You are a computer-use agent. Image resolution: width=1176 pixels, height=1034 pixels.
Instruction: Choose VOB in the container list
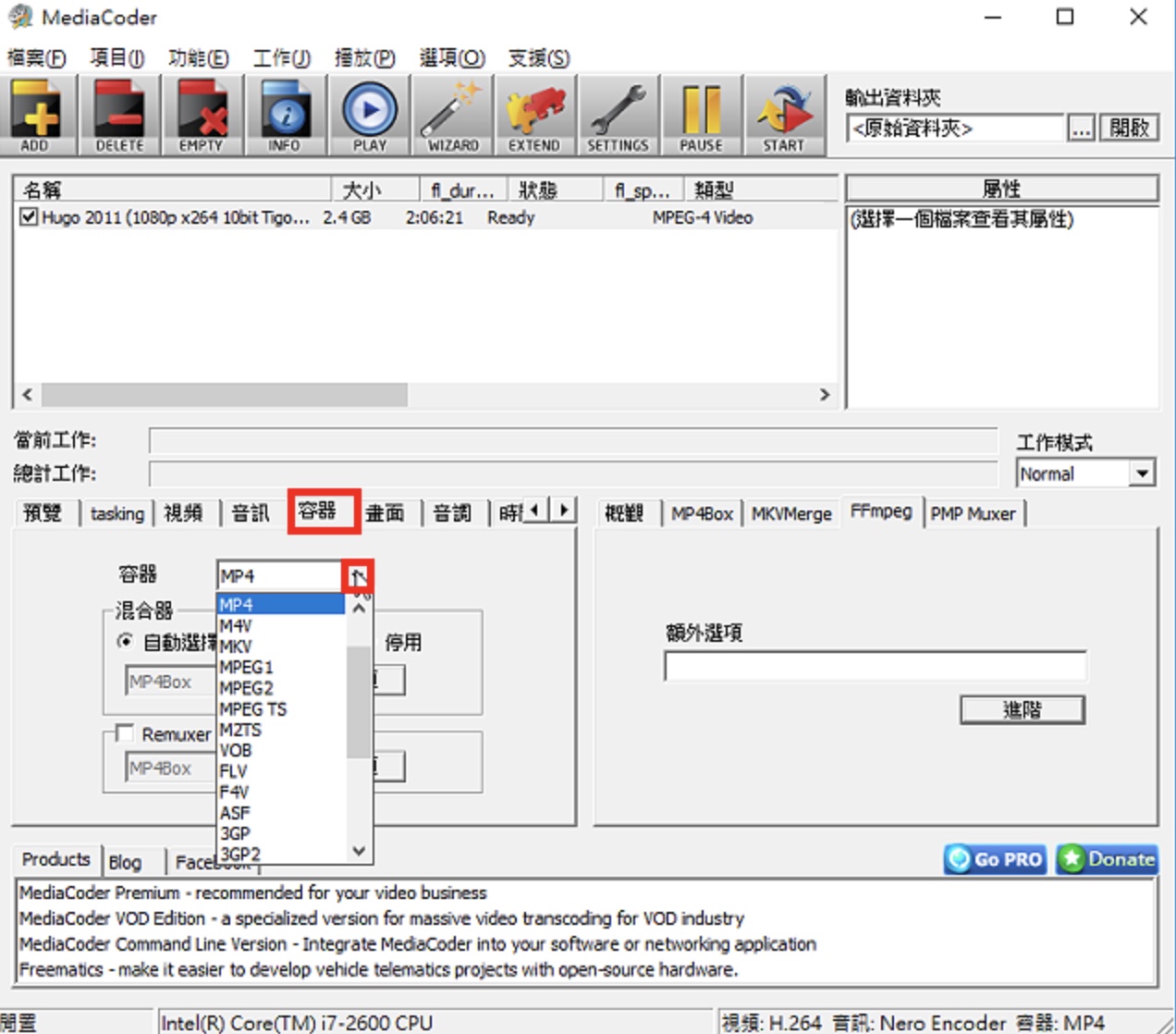[x=280, y=750]
